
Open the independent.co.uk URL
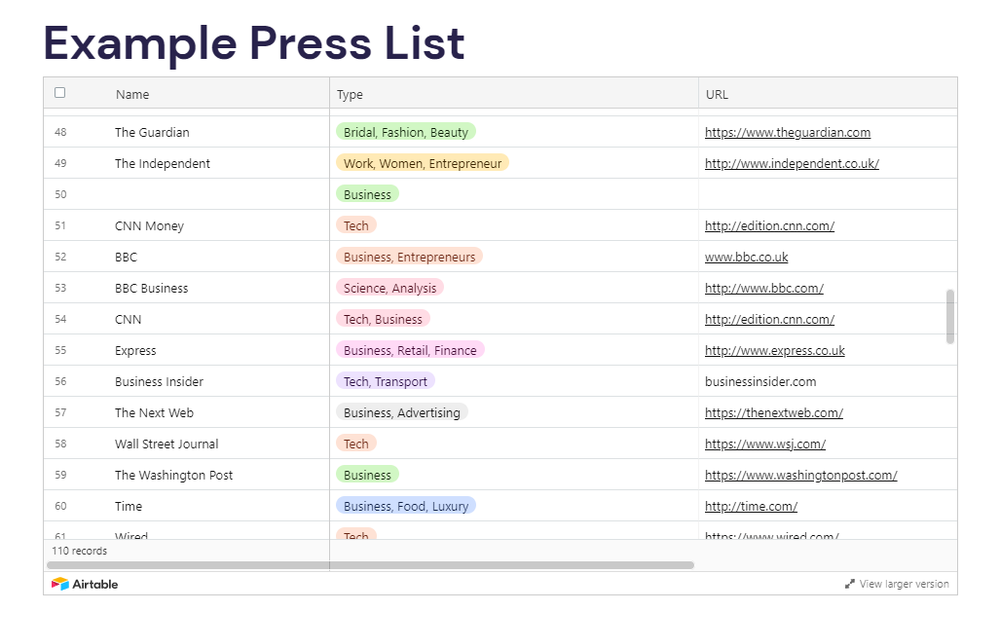(792, 164)
